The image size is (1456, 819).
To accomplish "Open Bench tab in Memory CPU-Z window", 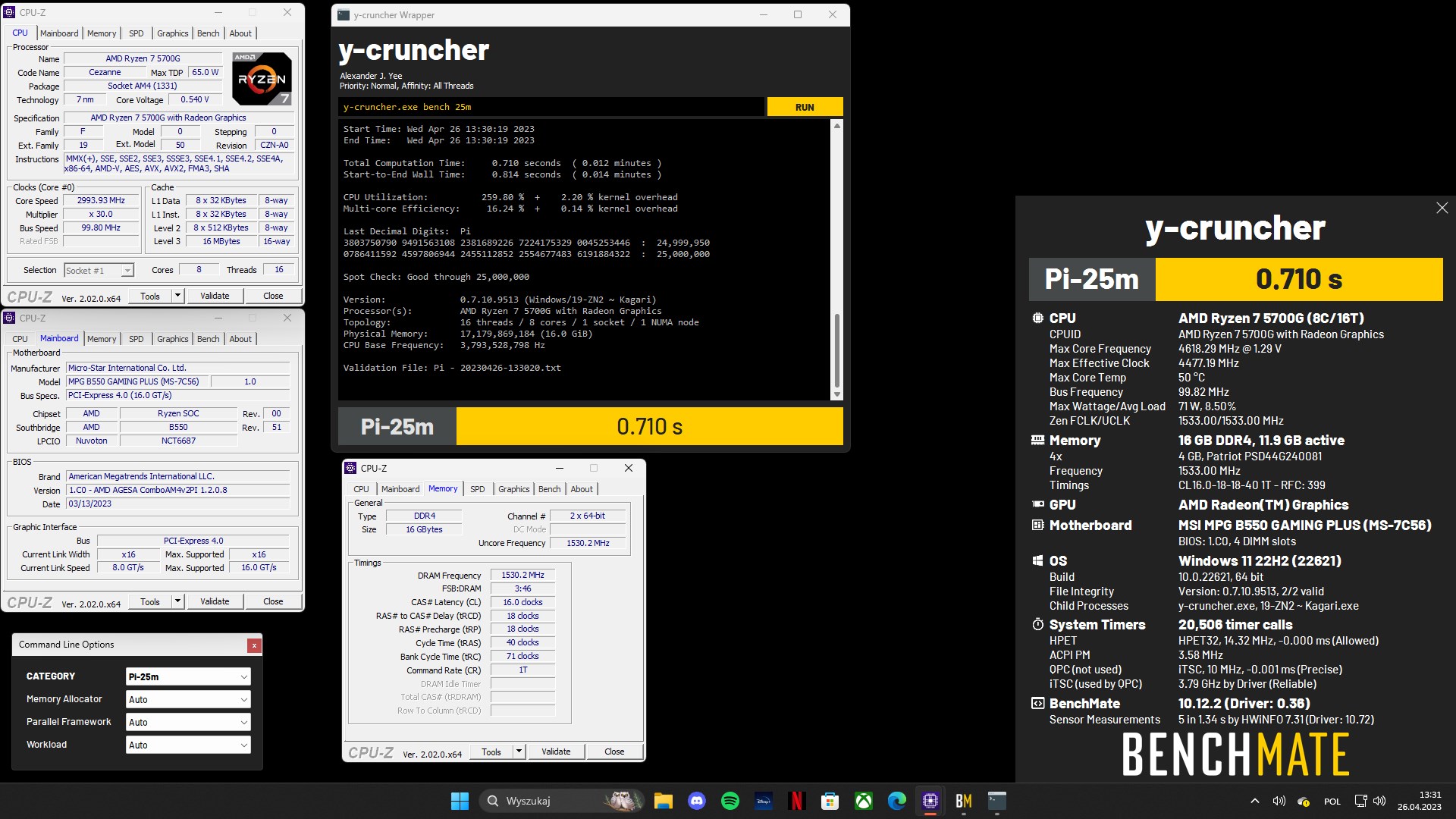I will 550,489.
